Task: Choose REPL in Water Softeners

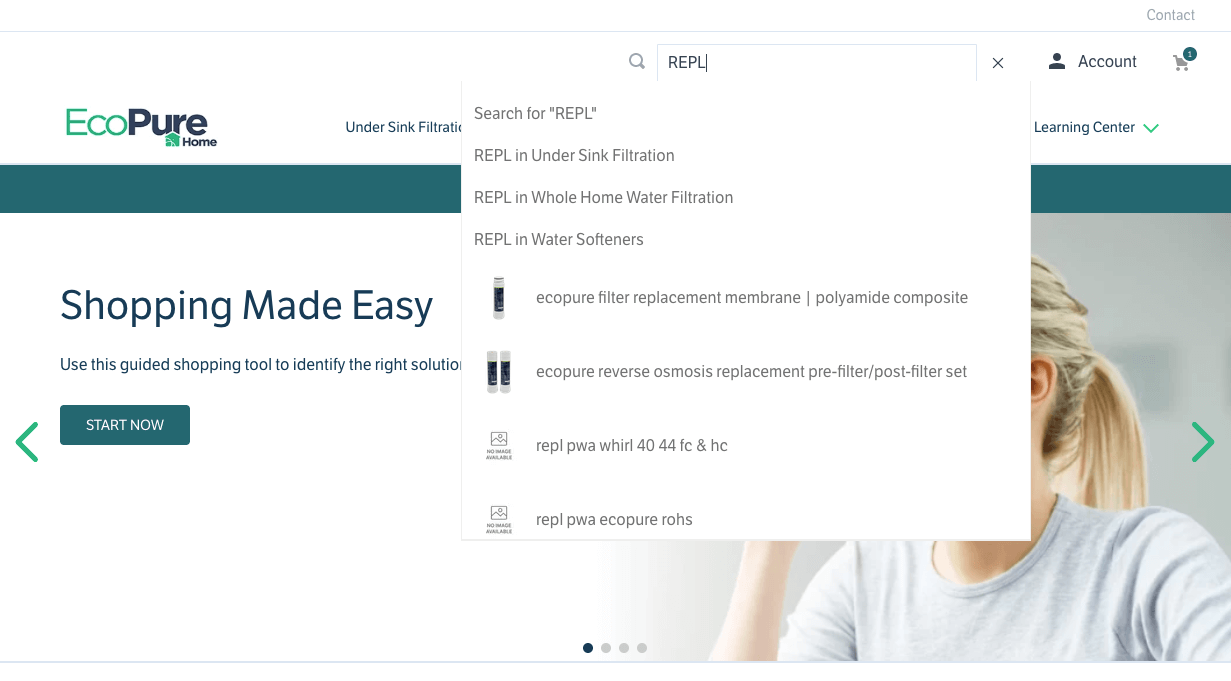Action: (x=559, y=239)
